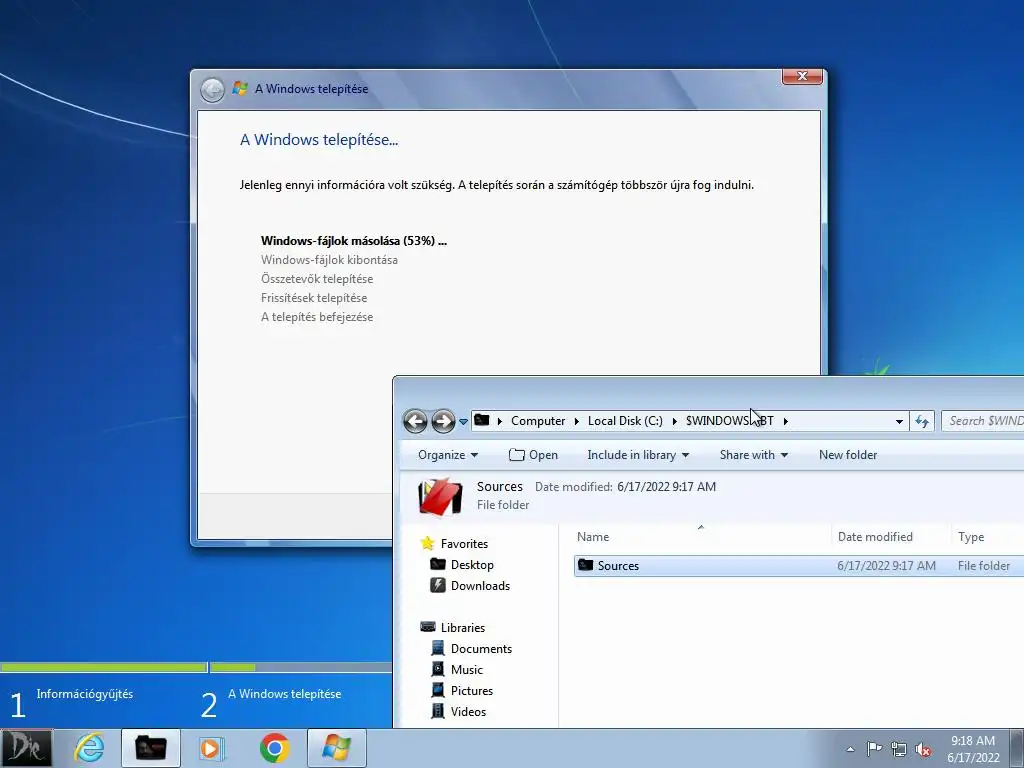1024x768 pixels.
Task: Click the Frissítések telepítése step text
Action: click(x=313, y=298)
